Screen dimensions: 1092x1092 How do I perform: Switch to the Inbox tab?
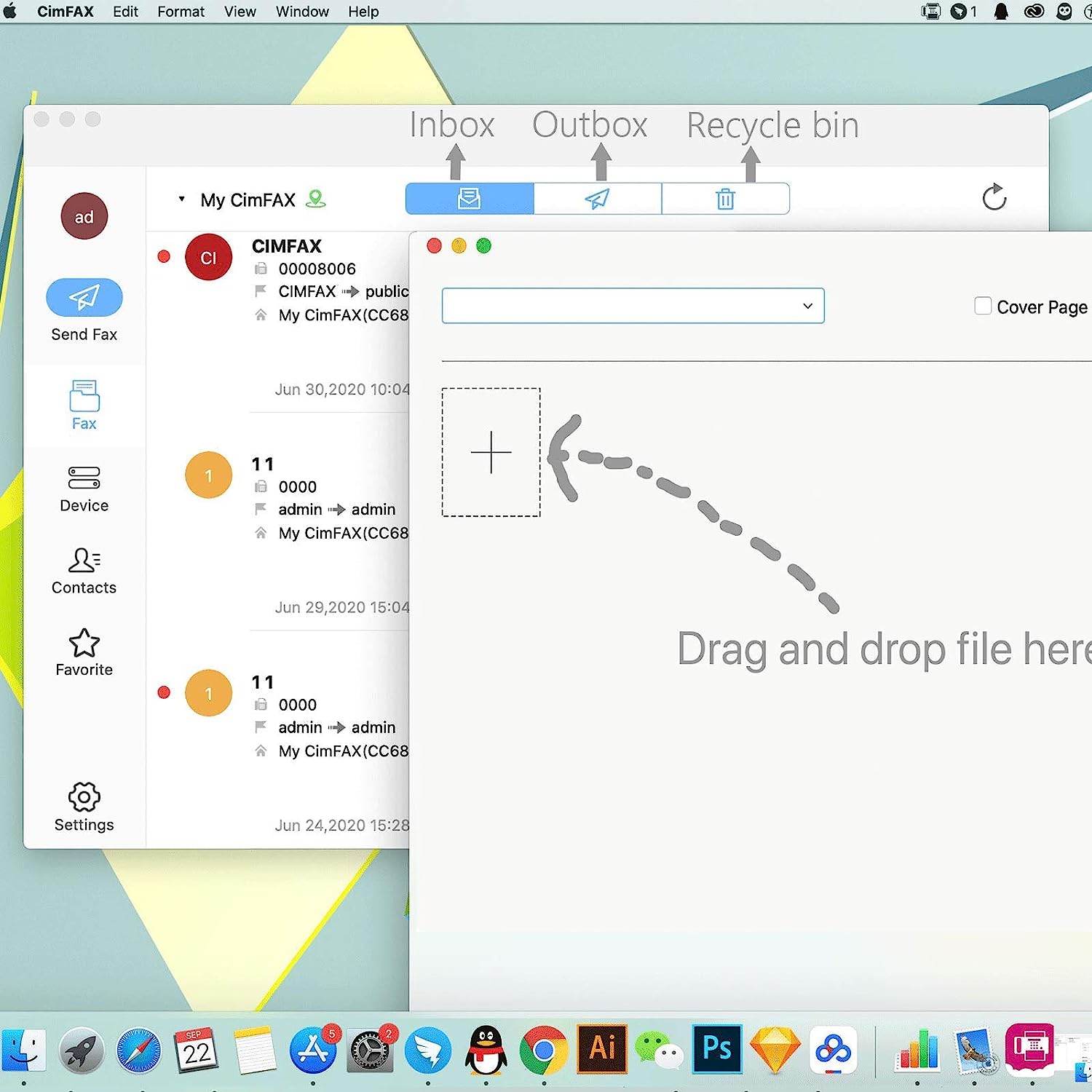coord(470,199)
